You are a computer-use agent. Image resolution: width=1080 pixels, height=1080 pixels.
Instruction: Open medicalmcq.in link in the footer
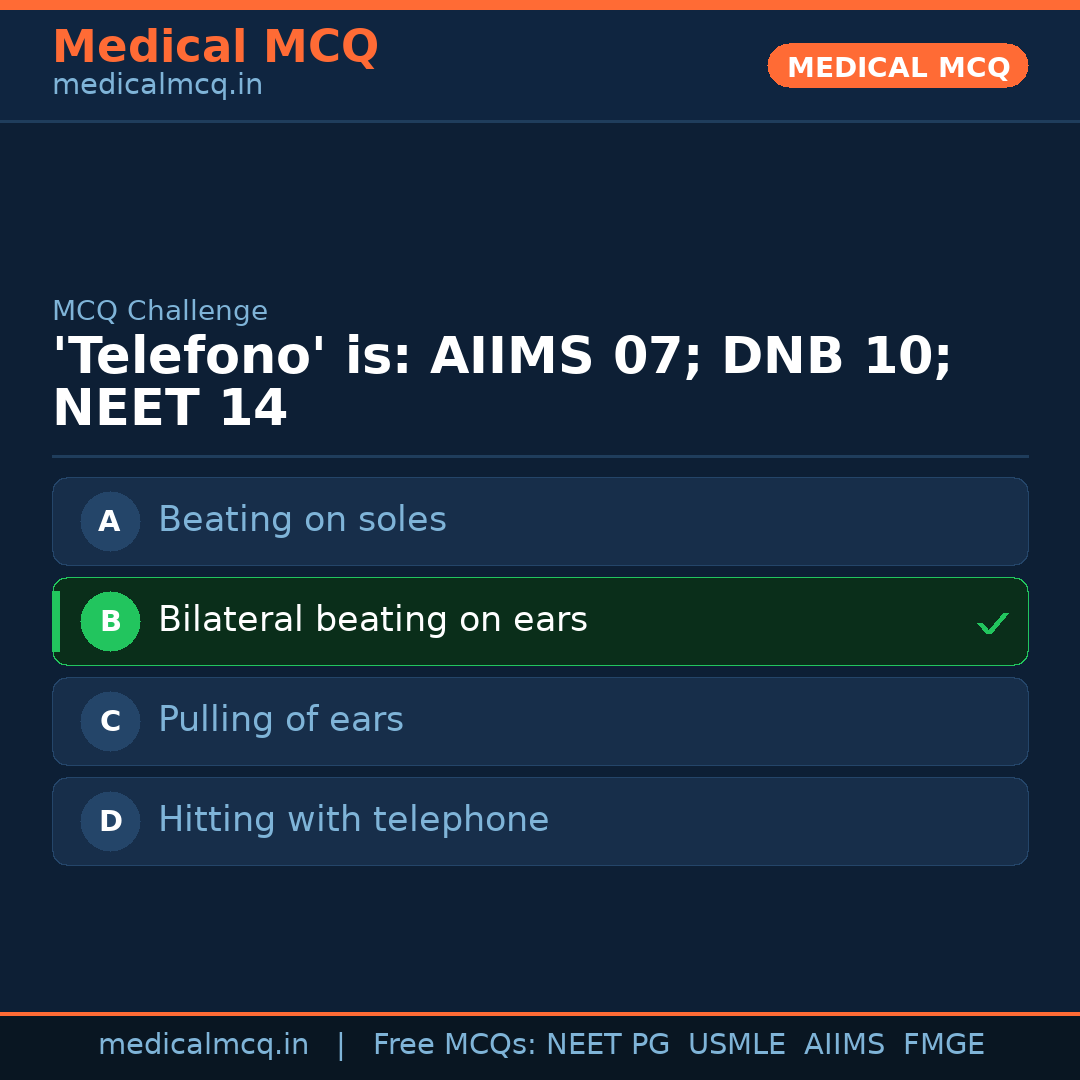[x=203, y=1045]
